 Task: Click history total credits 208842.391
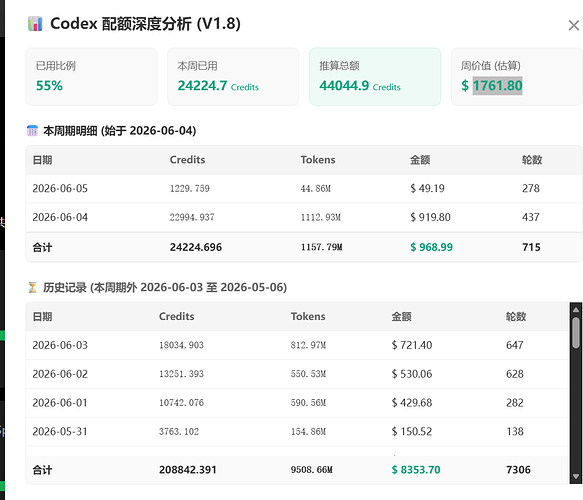(188, 470)
